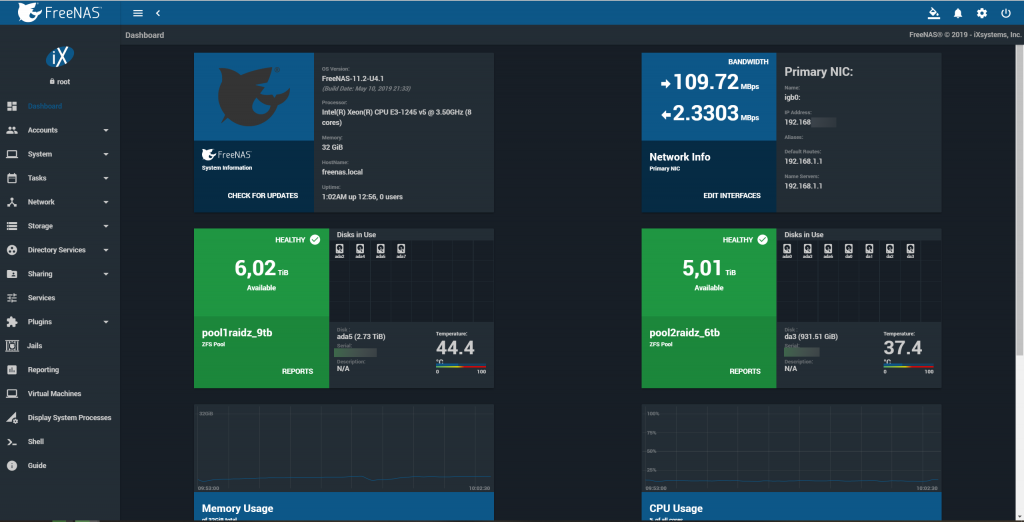Expand the System menu arrow
This screenshot has width=1024, height=522.
106,155
